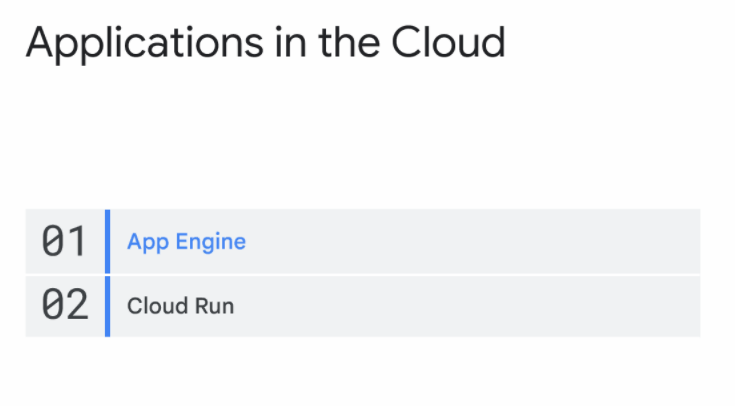Select the word Applications in the heading
Image resolution: width=735 pixels, height=406 pixels.
[145, 44]
